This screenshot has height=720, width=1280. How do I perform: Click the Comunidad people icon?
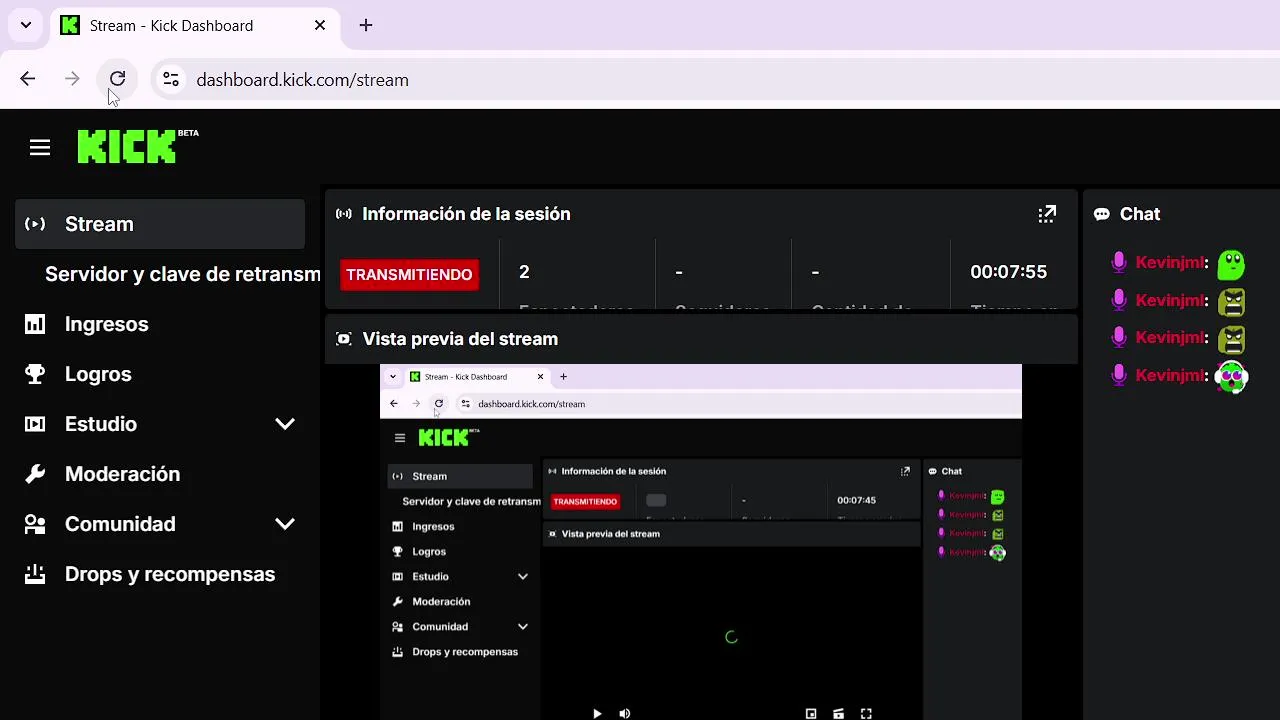(x=35, y=524)
